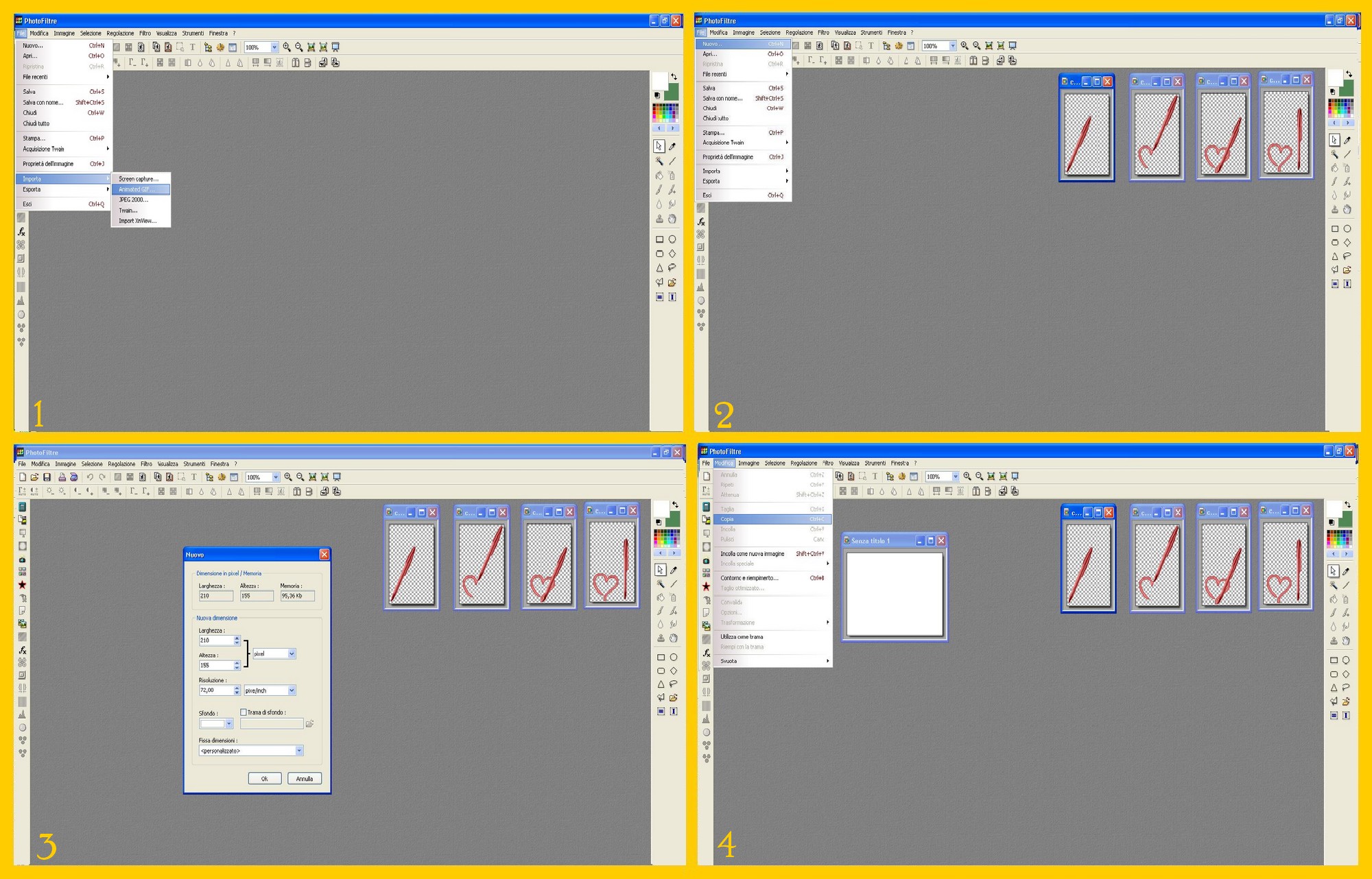Open the pixel unit dropdown in Nuovo dialog

292,654
